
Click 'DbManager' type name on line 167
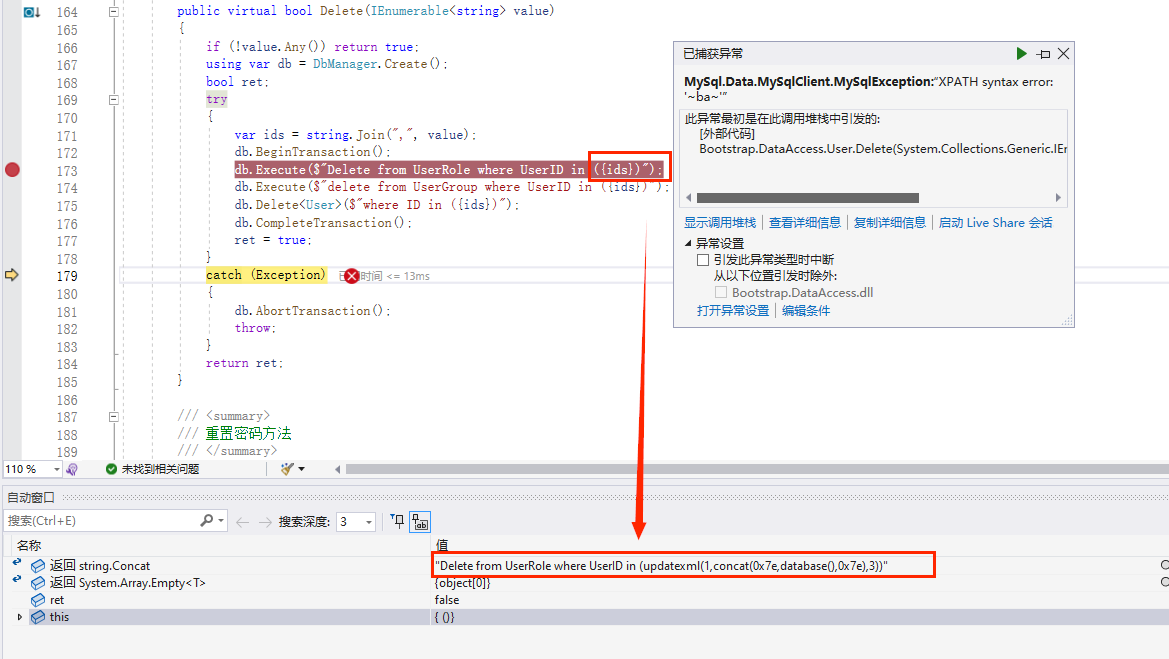(x=345, y=64)
